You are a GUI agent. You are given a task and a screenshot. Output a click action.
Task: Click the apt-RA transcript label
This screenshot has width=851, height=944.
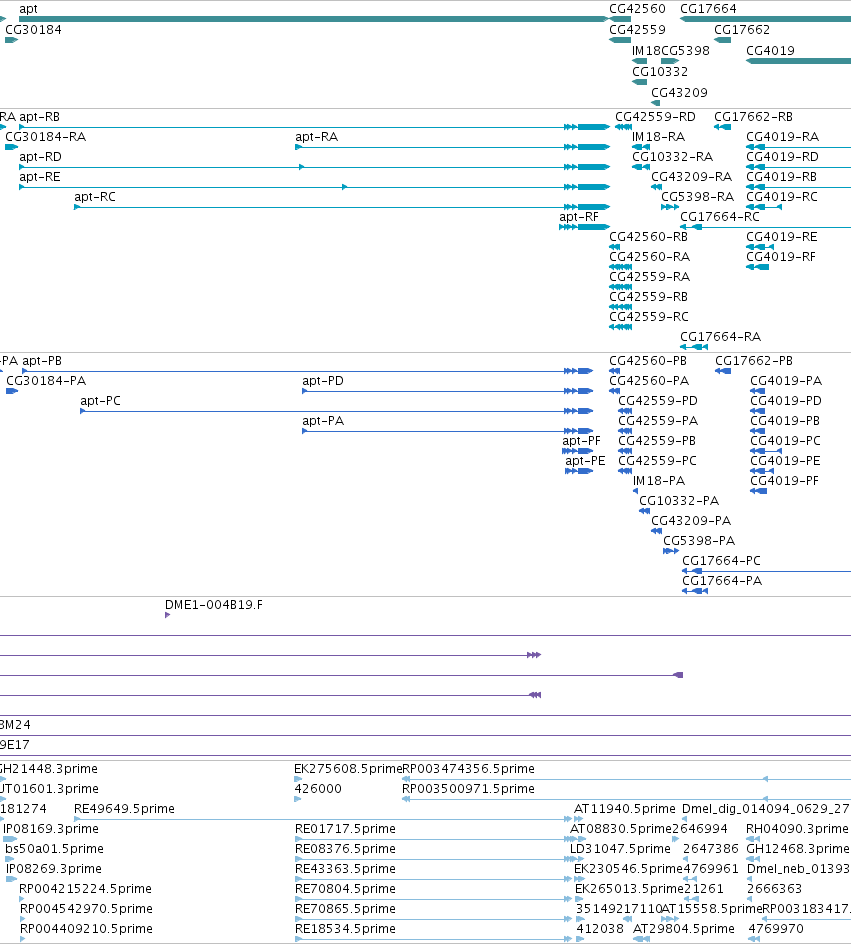click(x=317, y=137)
